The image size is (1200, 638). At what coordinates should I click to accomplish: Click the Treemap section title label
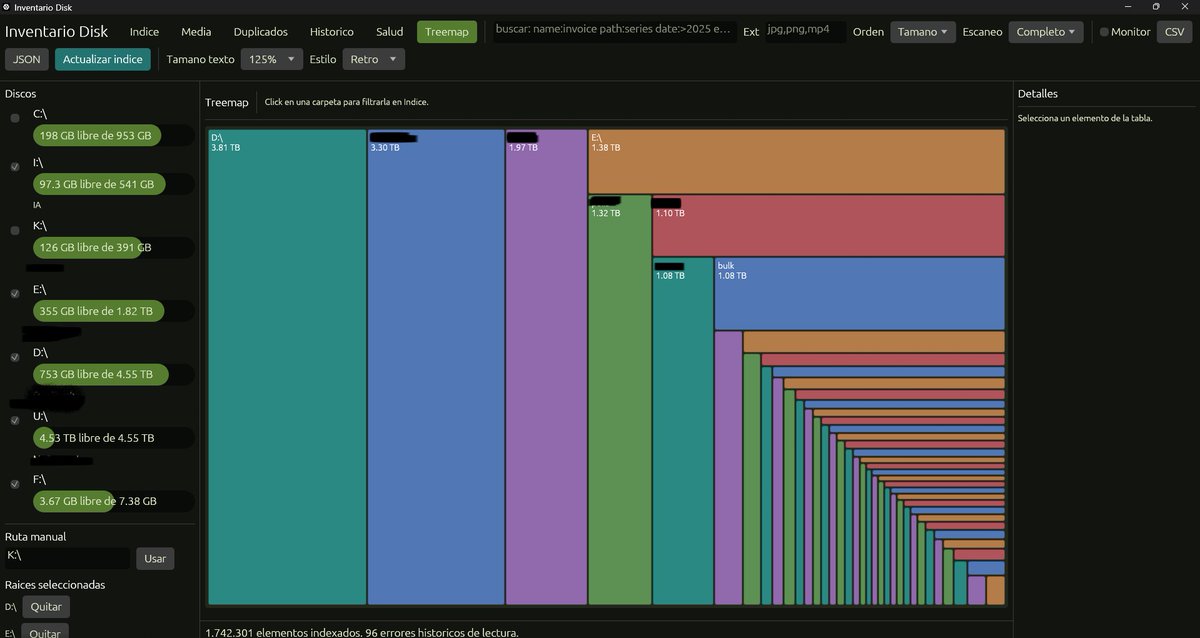226,102
